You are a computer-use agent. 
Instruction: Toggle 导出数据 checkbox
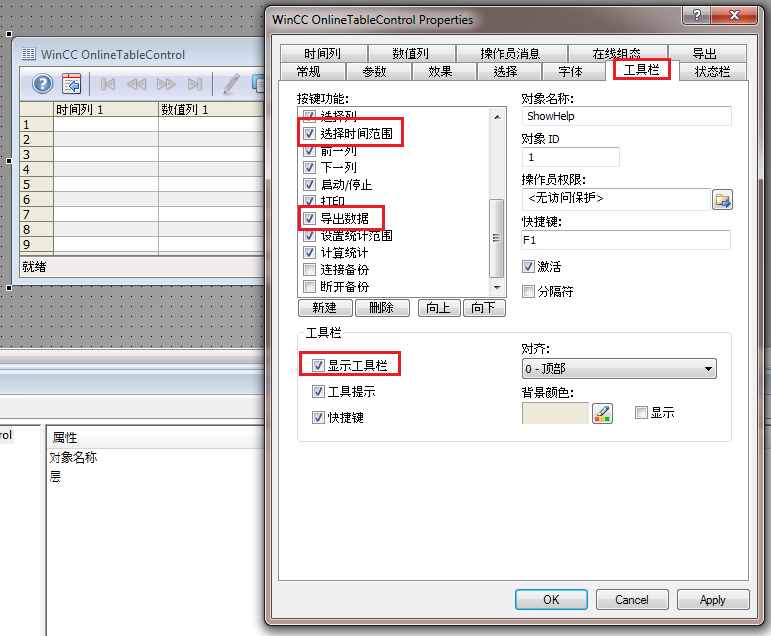(x=309, y=218)
